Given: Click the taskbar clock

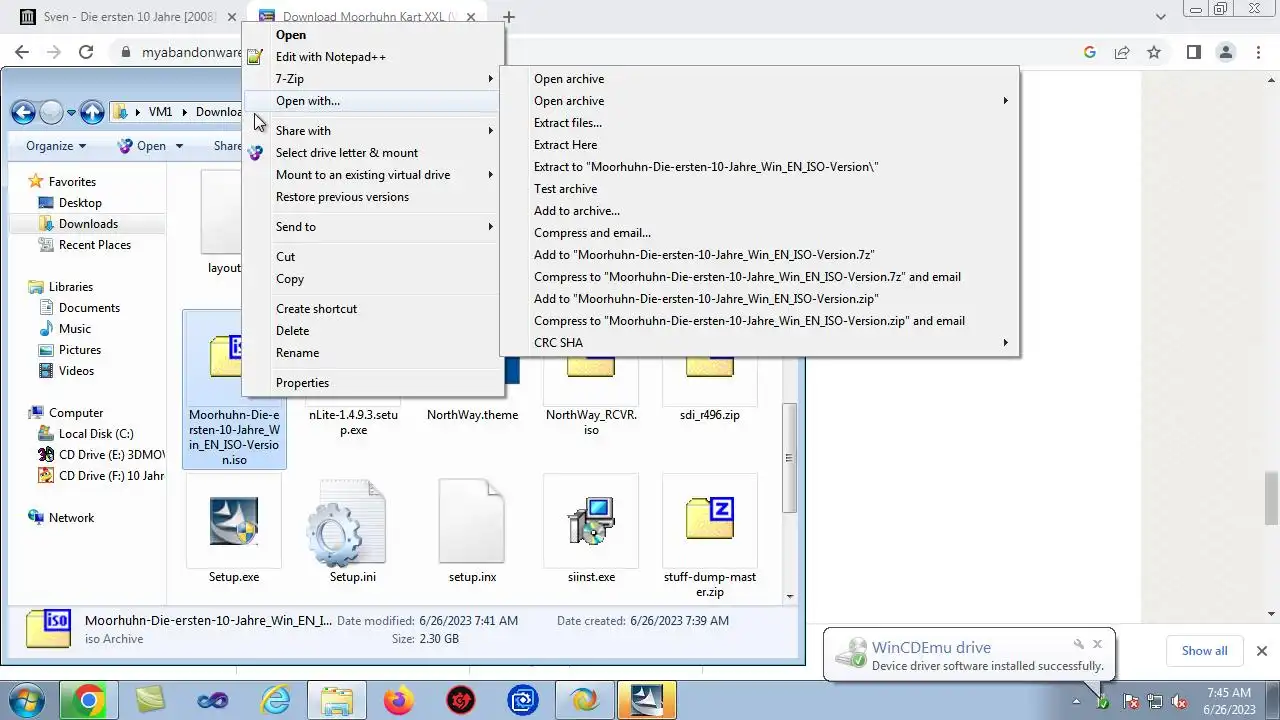Looking at the screenshot, I should (x=1229, y=701).
